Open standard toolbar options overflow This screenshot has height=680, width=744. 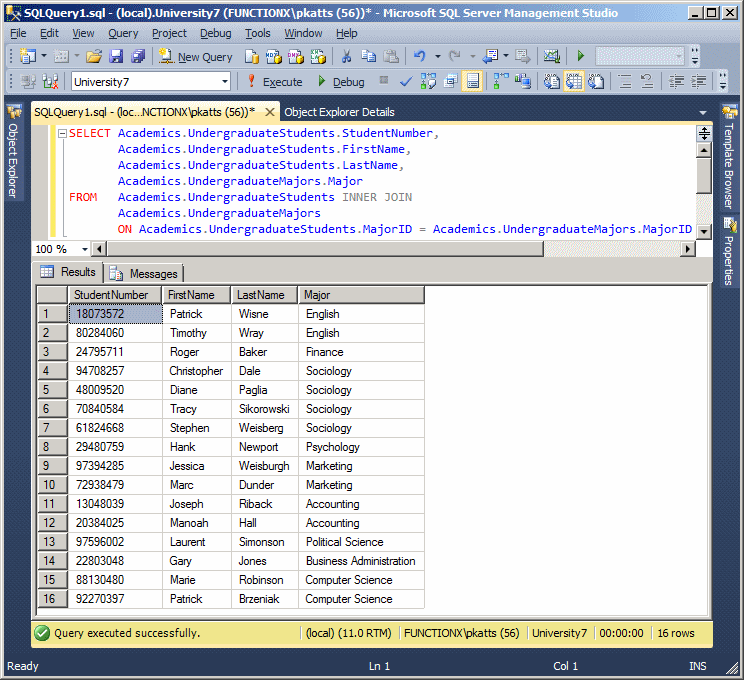(695, 56)
